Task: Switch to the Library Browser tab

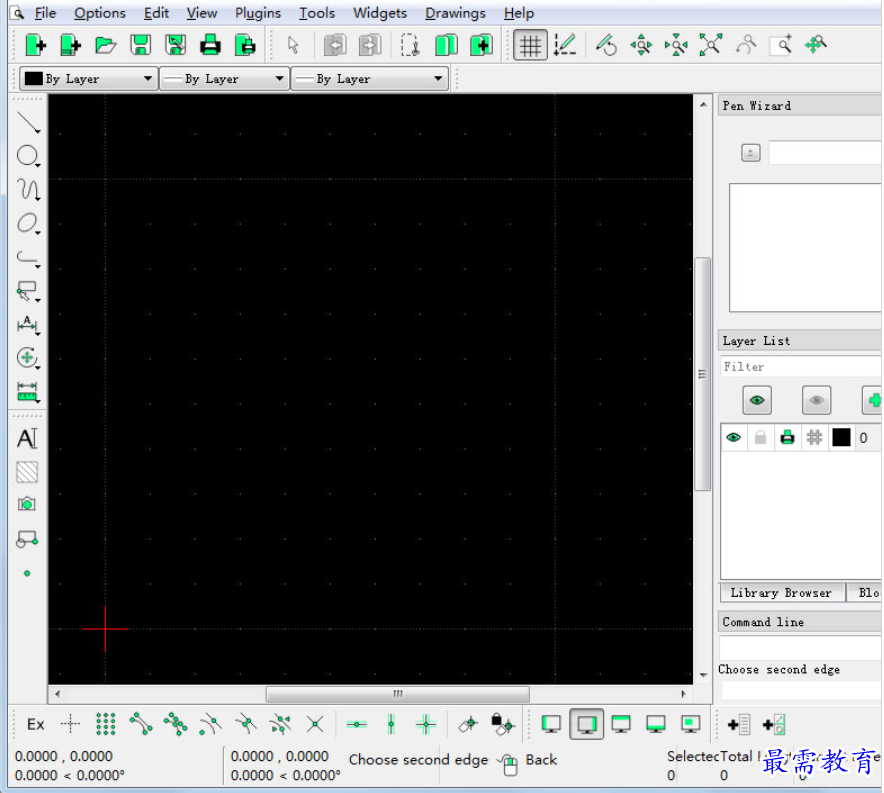Action: point(781,593)
